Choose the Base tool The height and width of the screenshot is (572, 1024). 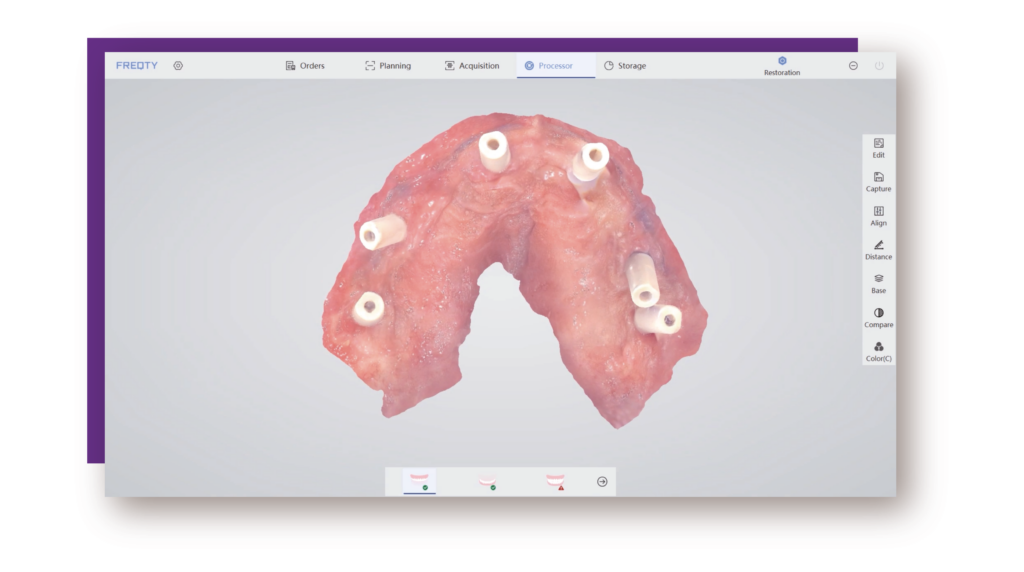pyautogui.click(x=878, y=284)
